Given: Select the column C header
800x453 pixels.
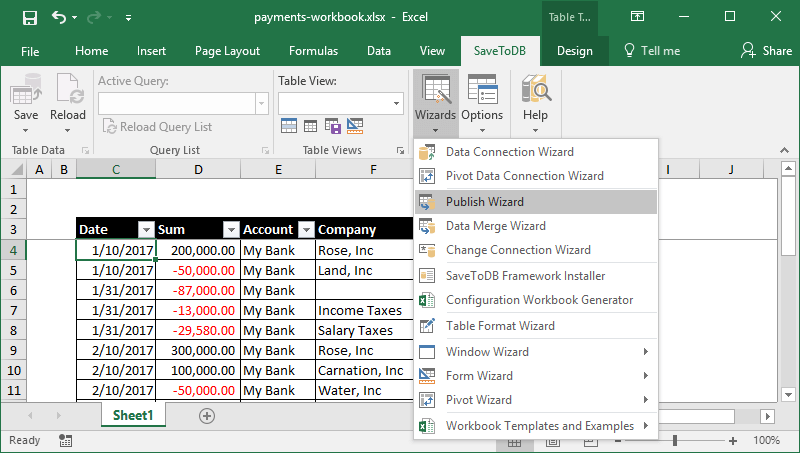Looking at the screenshot, I should coord(116,169).
